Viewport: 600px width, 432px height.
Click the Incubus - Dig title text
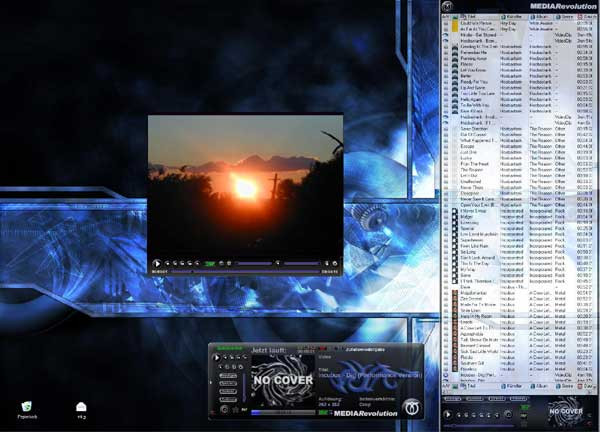370,375
